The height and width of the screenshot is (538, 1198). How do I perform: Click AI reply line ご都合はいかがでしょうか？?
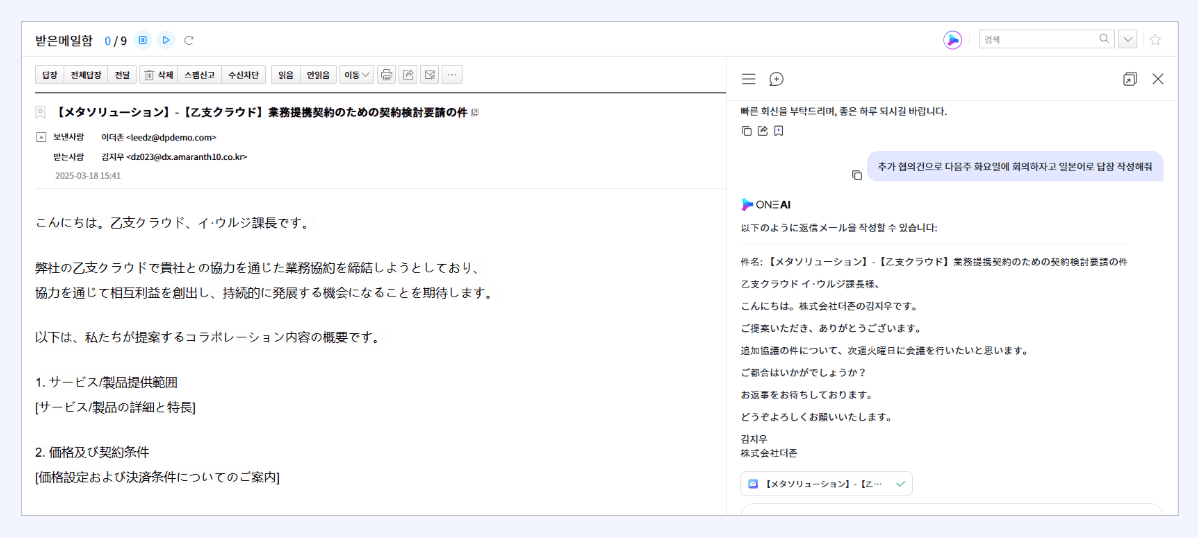point(803,373)
